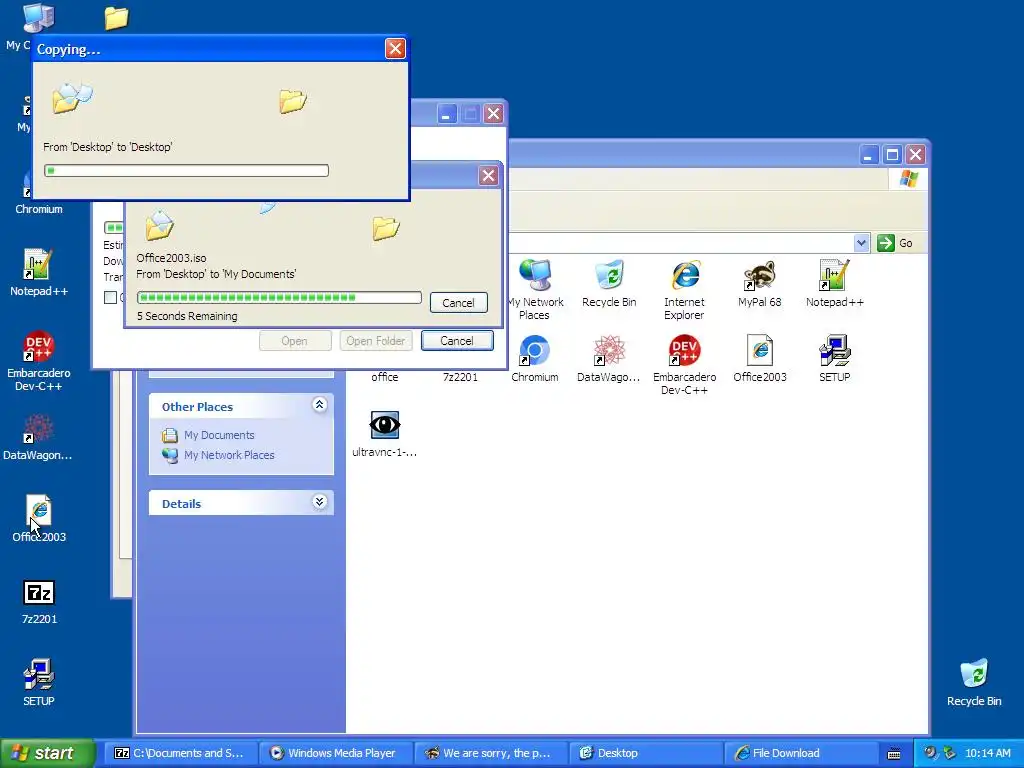Click the 'office' folder label in Explorer

(385, 377)
